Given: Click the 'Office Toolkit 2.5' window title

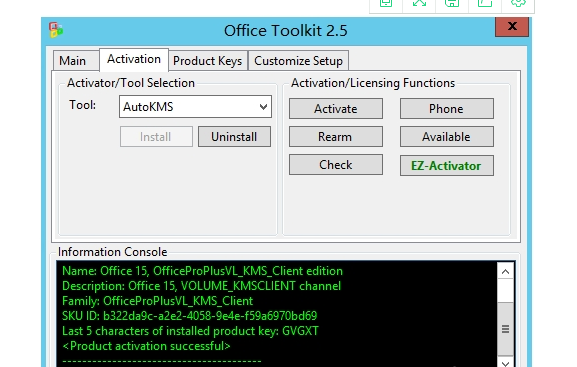Looking at the screenshot, I should point(286,31).
